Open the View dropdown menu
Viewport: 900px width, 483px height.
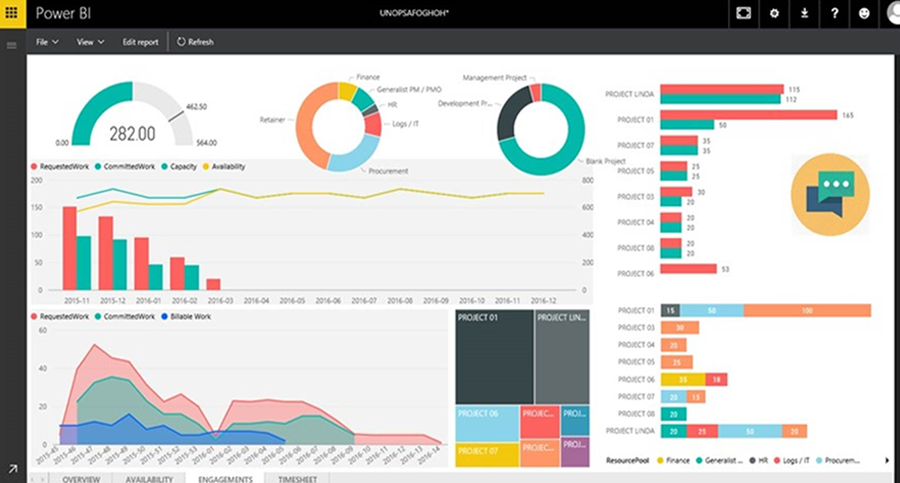point(91,42)
